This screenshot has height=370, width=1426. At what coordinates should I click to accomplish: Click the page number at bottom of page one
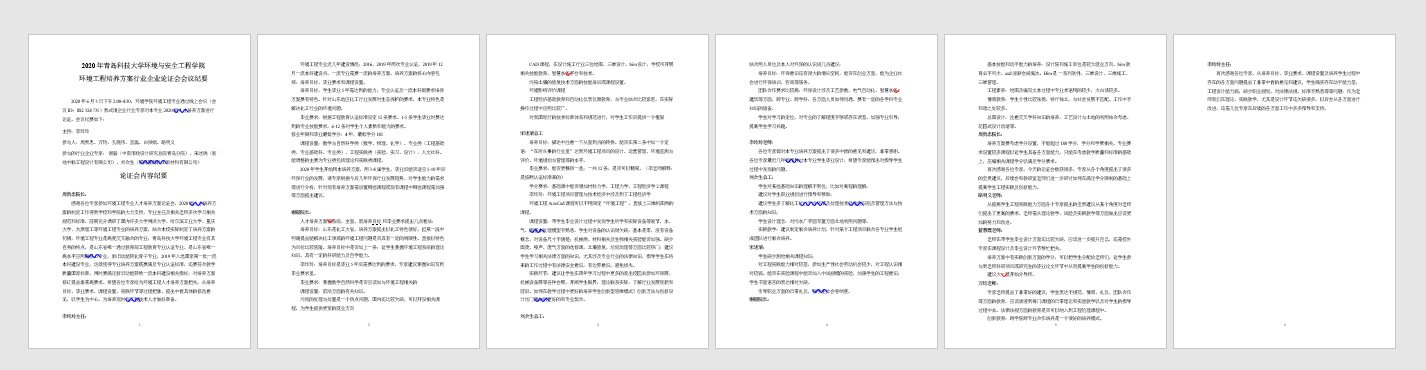[x=139, y=325]
